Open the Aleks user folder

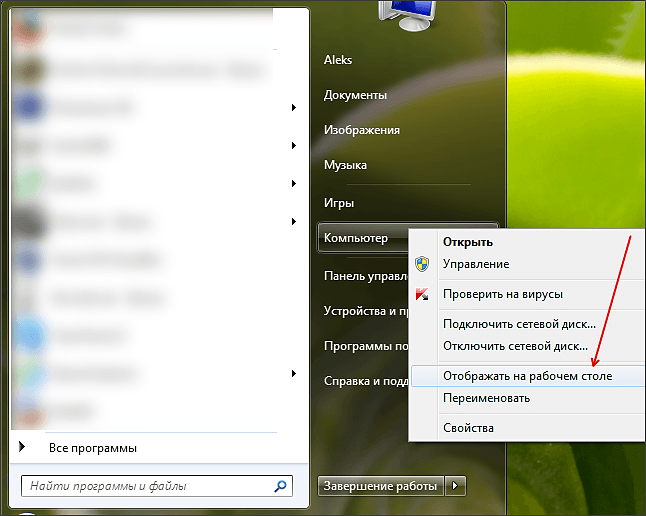(x=338, y=60)
